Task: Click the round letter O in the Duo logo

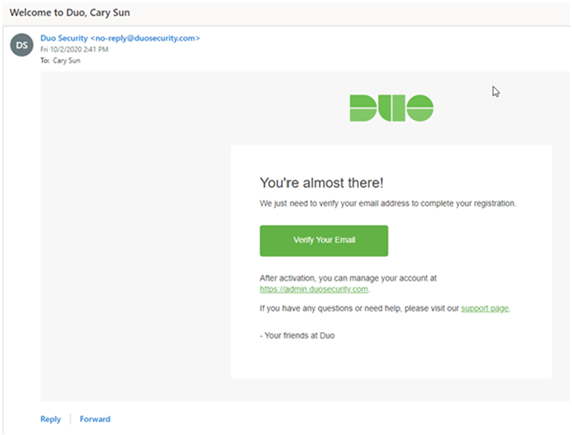Action: [x=420, y=108]
